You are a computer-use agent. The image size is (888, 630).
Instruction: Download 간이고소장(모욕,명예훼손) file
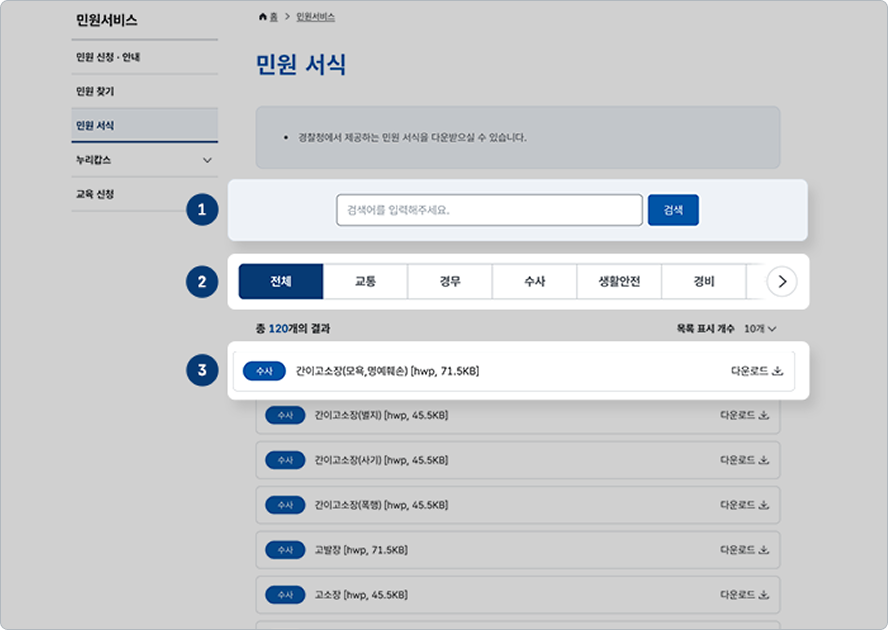(x=756, y=371)
